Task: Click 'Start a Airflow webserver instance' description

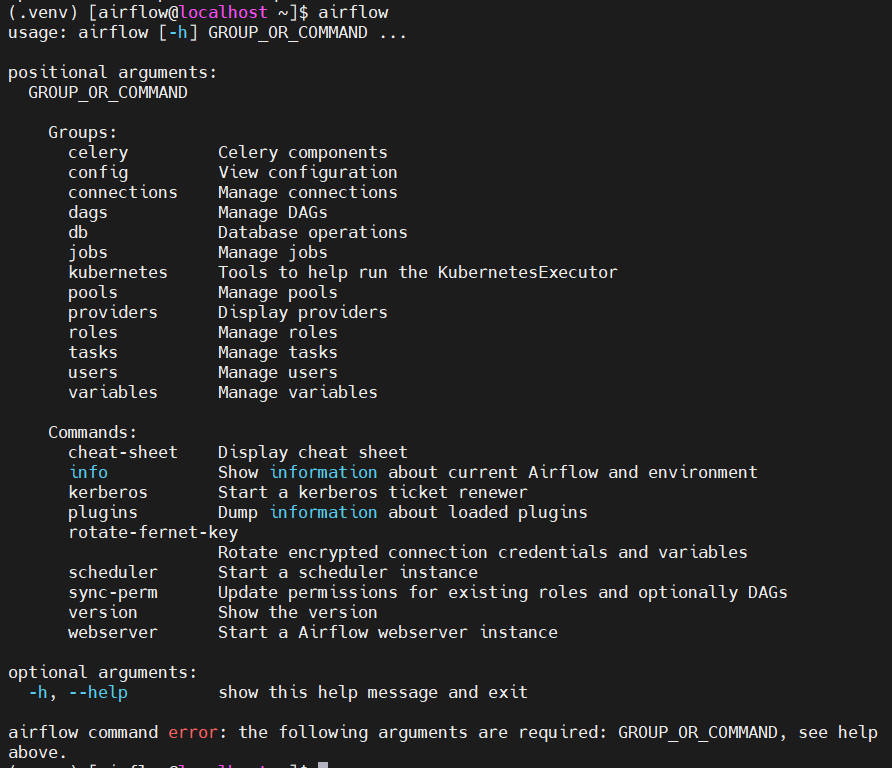Action: 388,633
